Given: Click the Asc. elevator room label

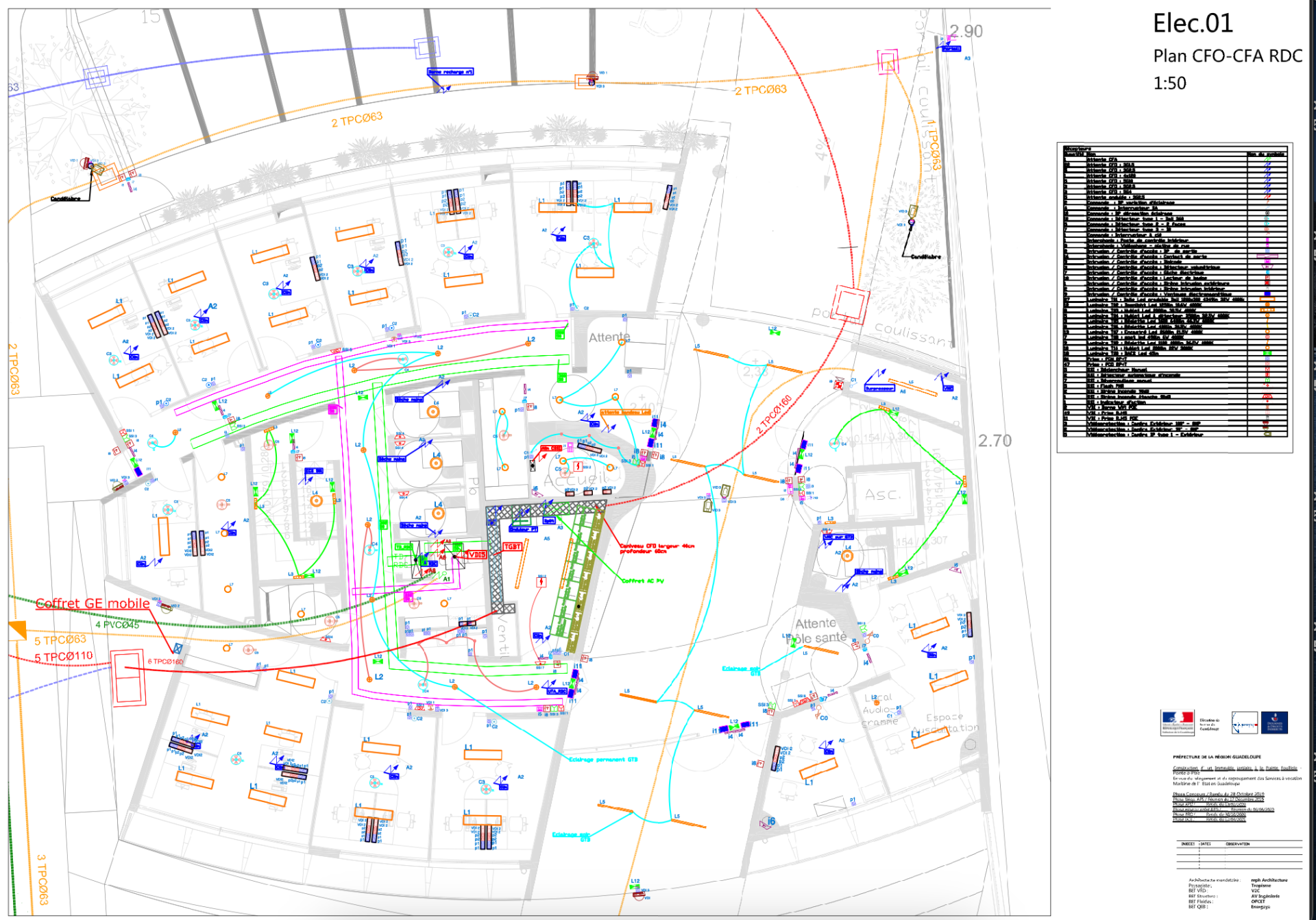Looking at the screenshot, I should click(x=881, y=494).
